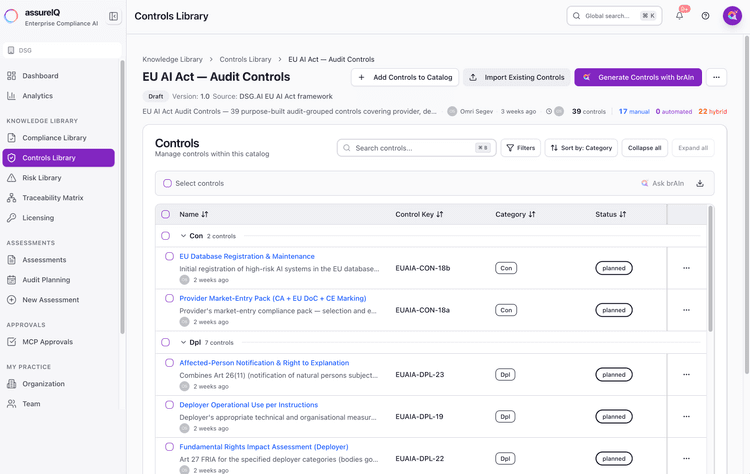
Task: Select the Dpl group checkbox
Action: click(165, 342)
